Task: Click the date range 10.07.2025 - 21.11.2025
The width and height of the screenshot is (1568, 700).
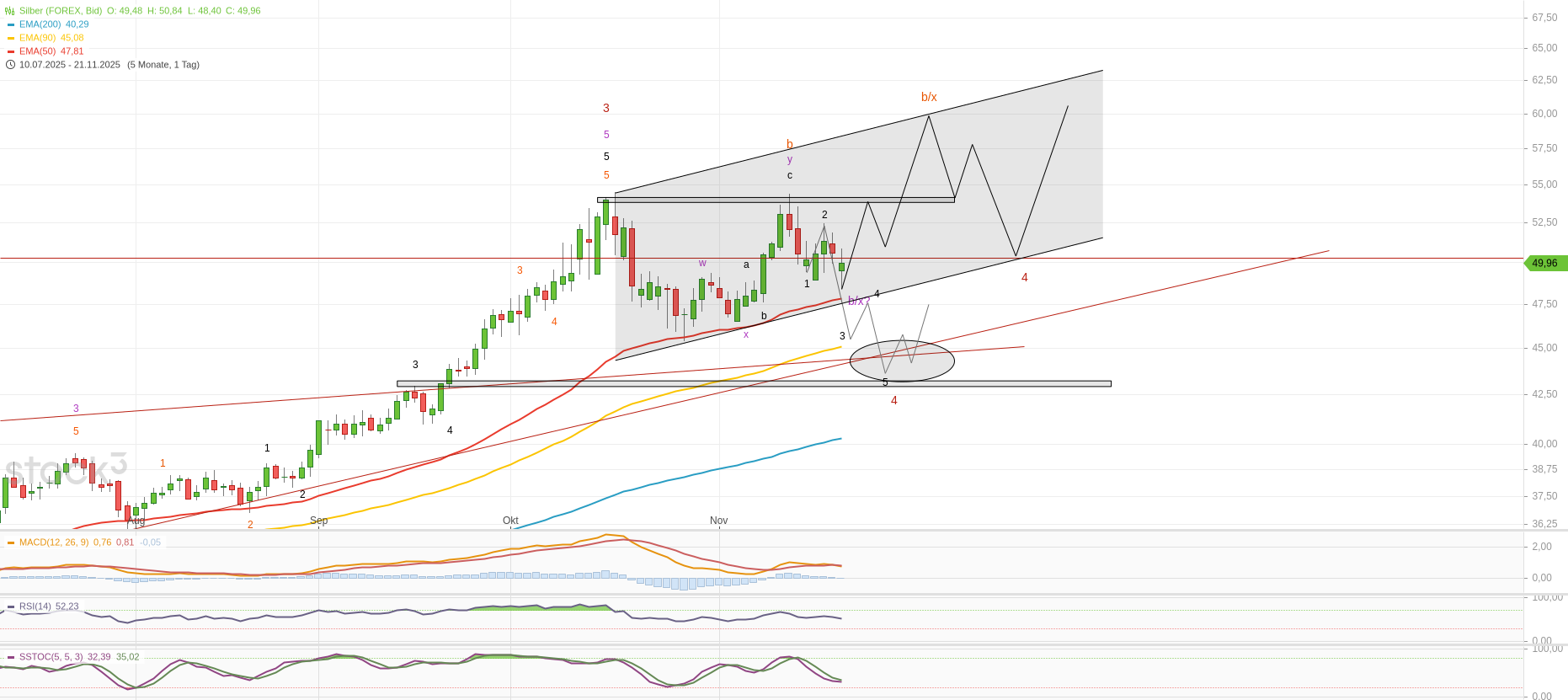Action: click(70, 65)
